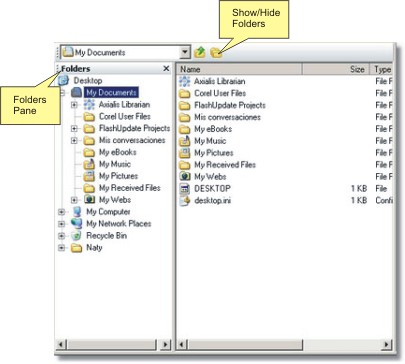Open the My Documents address dropdown arrow
This screenshot has height=364, width=405.
pos(185,52)
